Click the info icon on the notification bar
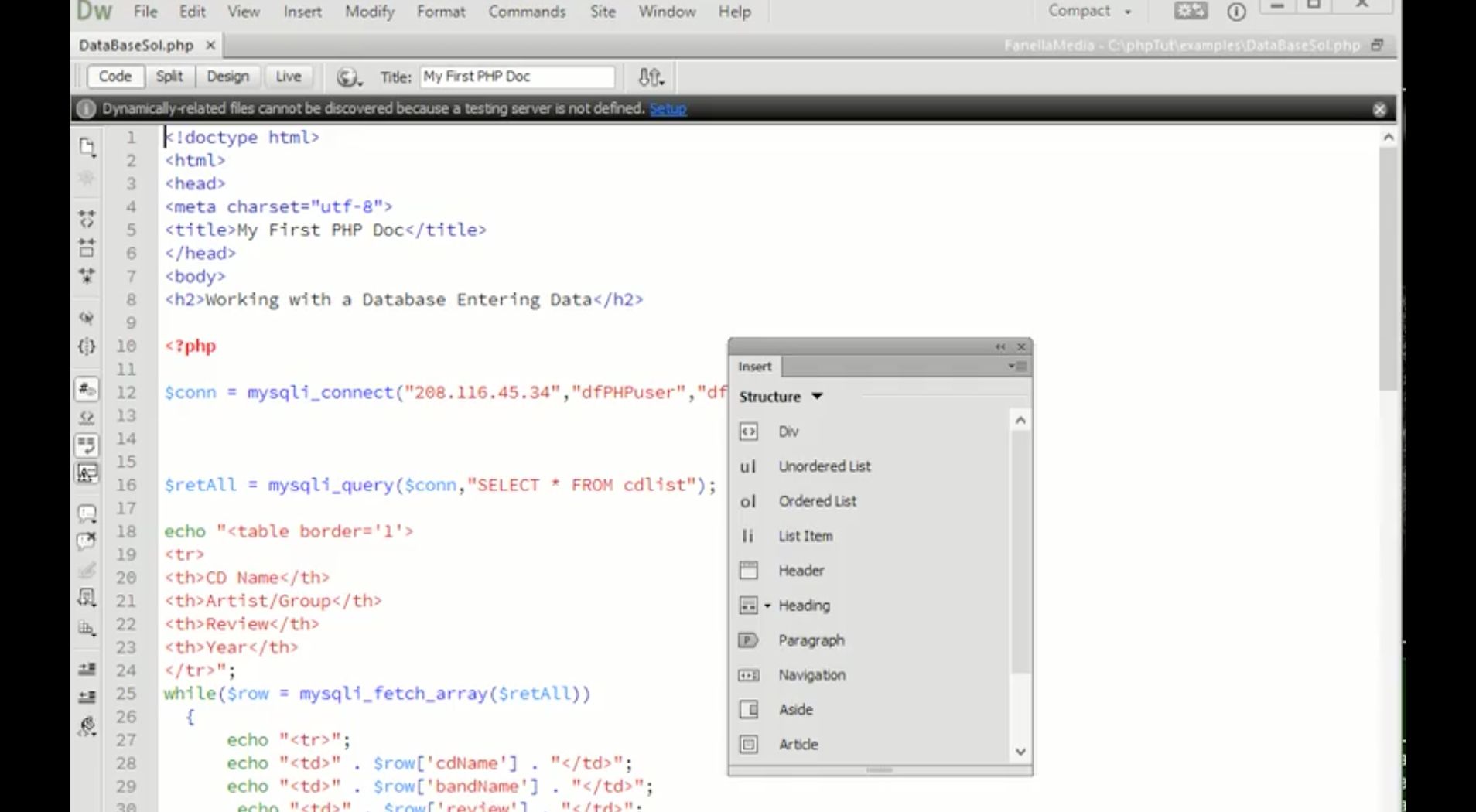 (x=86, y=108)
